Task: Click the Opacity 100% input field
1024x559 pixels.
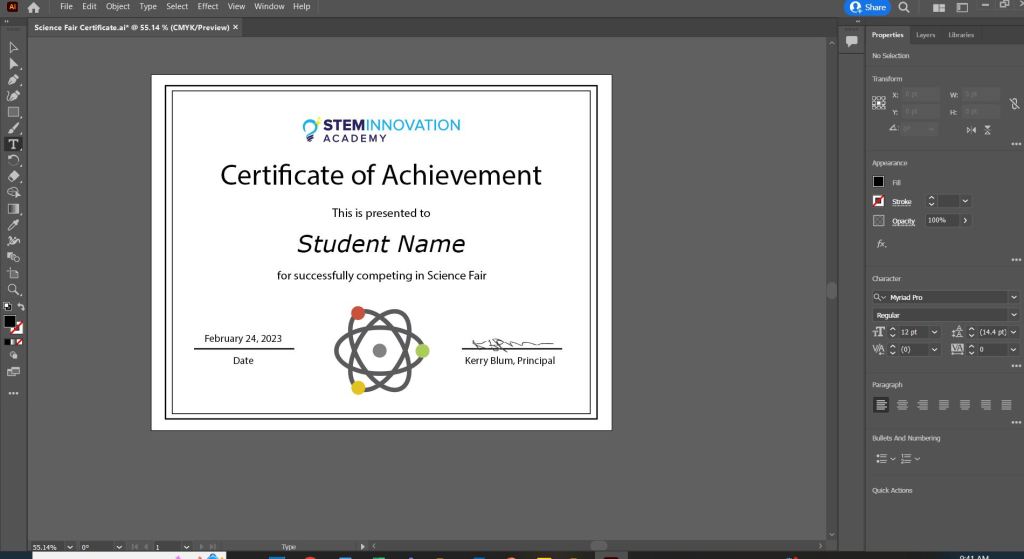Action: click(940, 220)
